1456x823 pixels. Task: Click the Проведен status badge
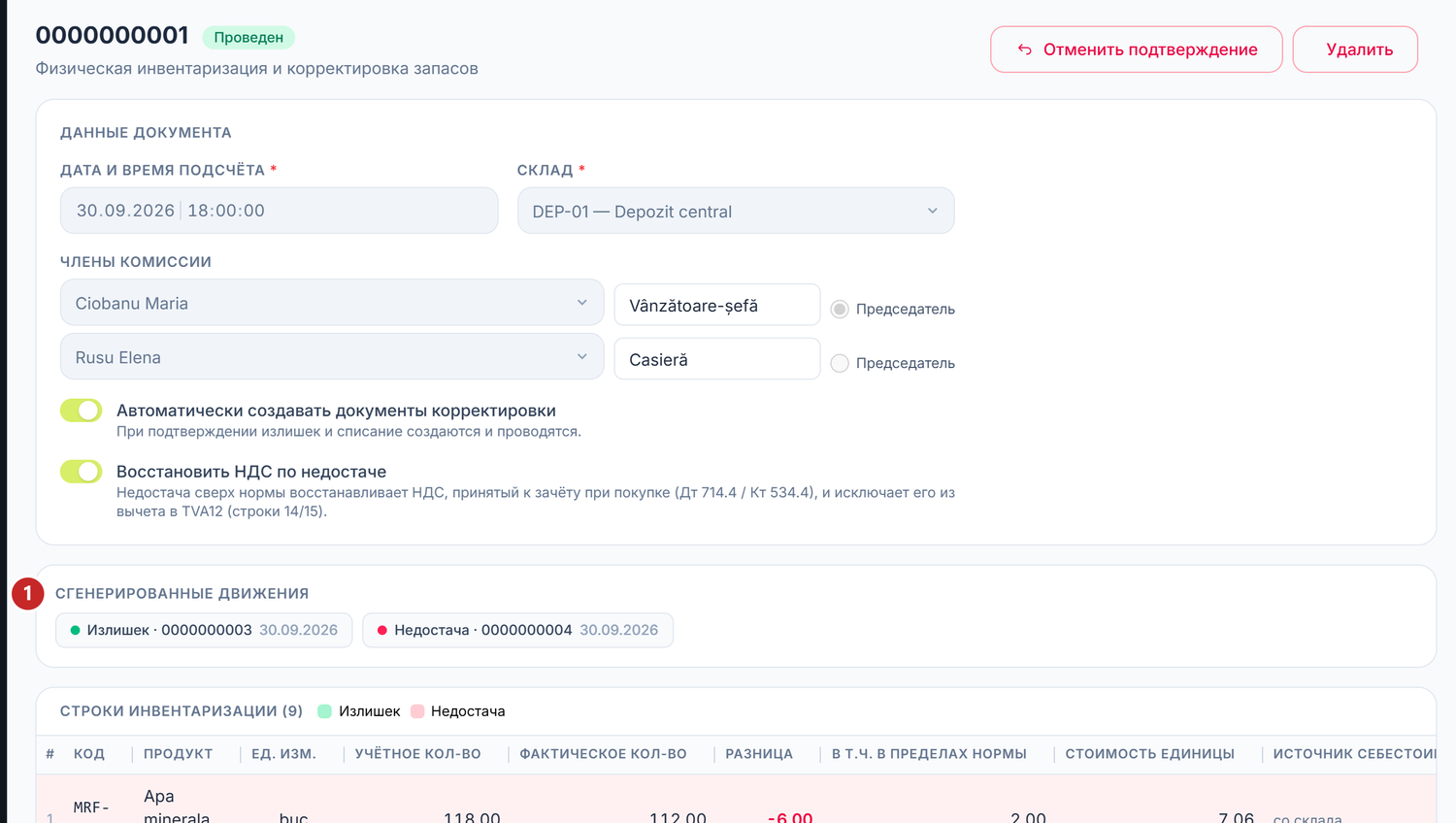[248, 38]
